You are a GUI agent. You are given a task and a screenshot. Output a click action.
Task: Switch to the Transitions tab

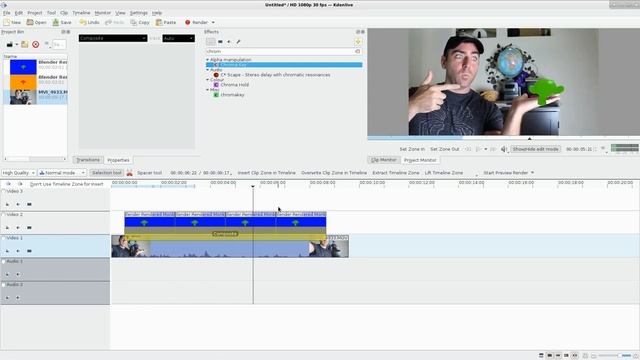pos(88,160)
